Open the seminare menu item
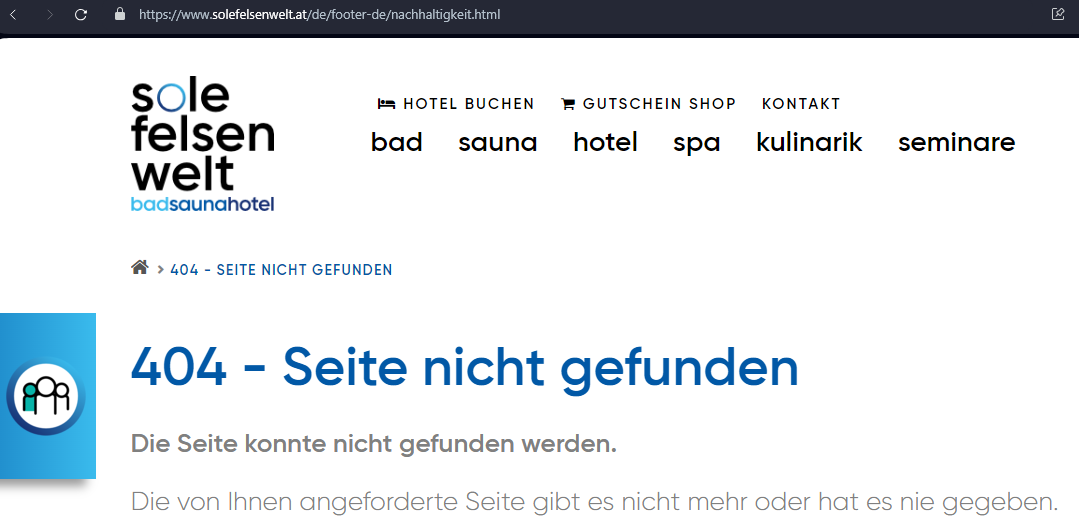This screenshot has width=1079, height=520. [x=957, y=142]
